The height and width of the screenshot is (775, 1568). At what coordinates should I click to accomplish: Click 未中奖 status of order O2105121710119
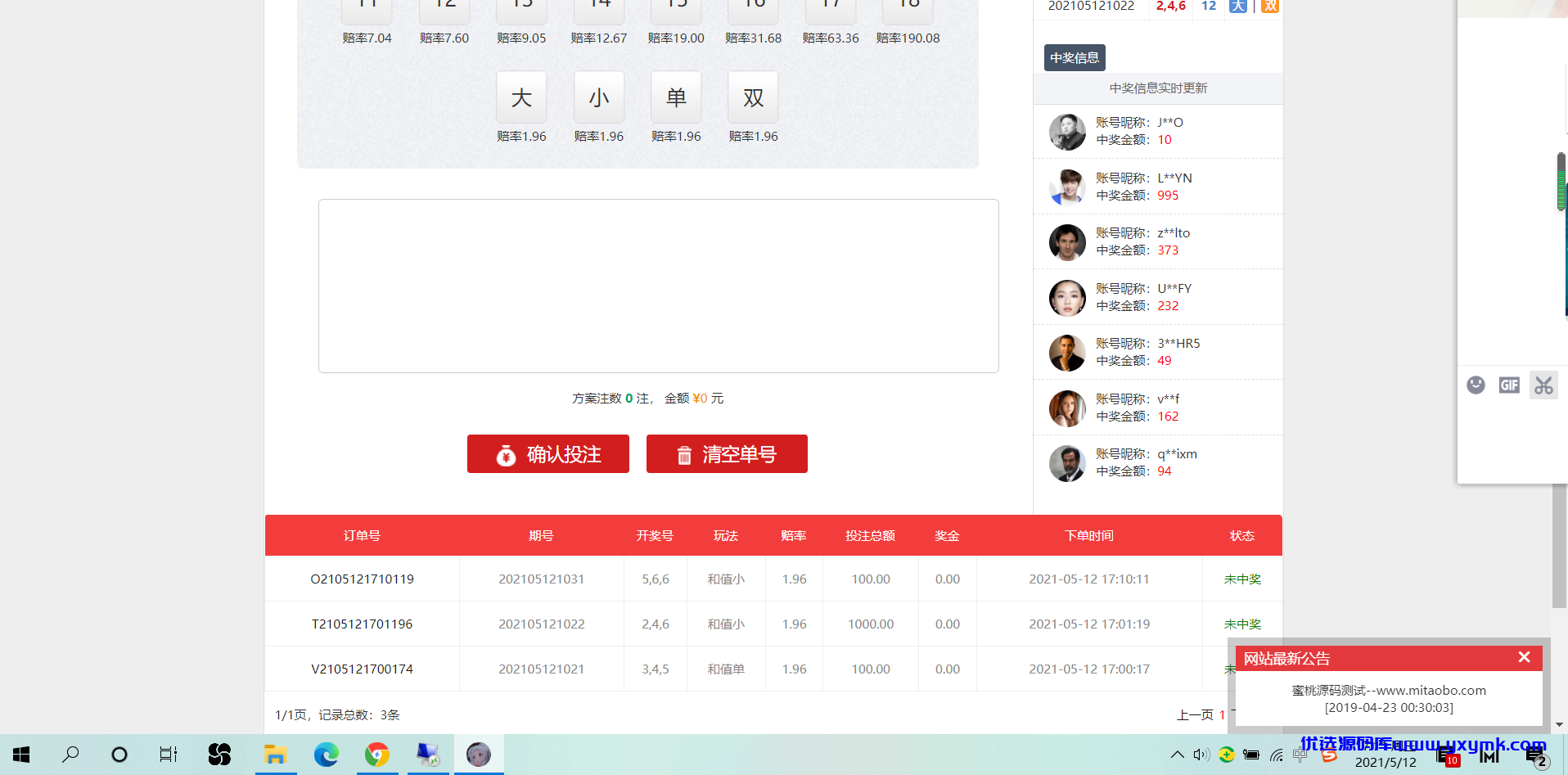pyautogui.click(x=1242, y=579)
